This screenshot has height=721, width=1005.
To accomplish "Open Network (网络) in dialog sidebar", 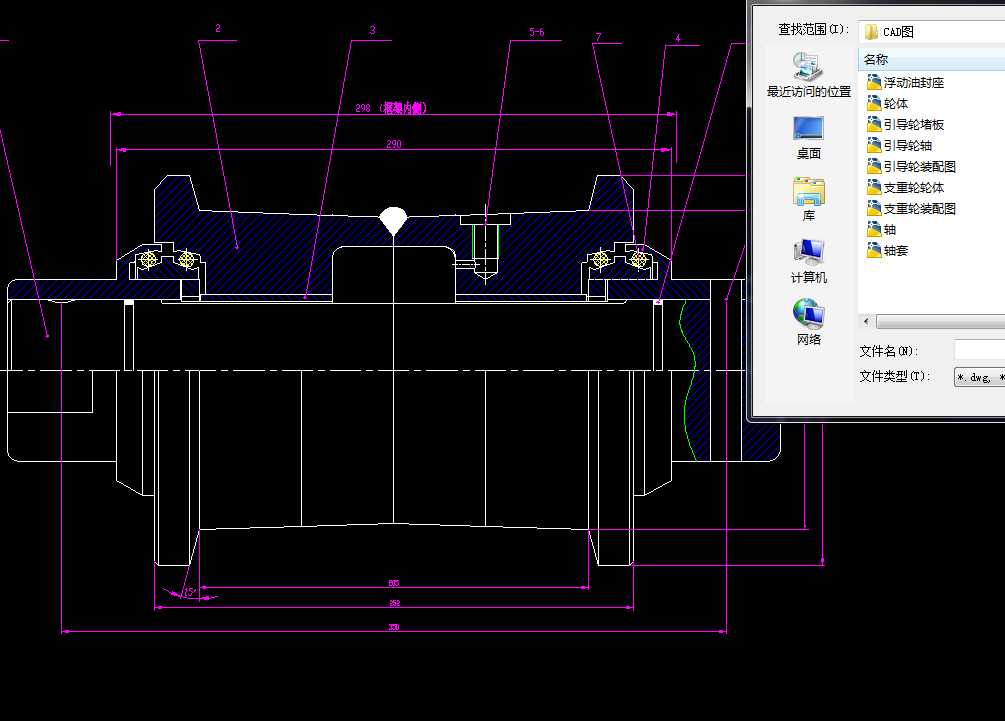I will pyautogui.click(x=808, y=323).
